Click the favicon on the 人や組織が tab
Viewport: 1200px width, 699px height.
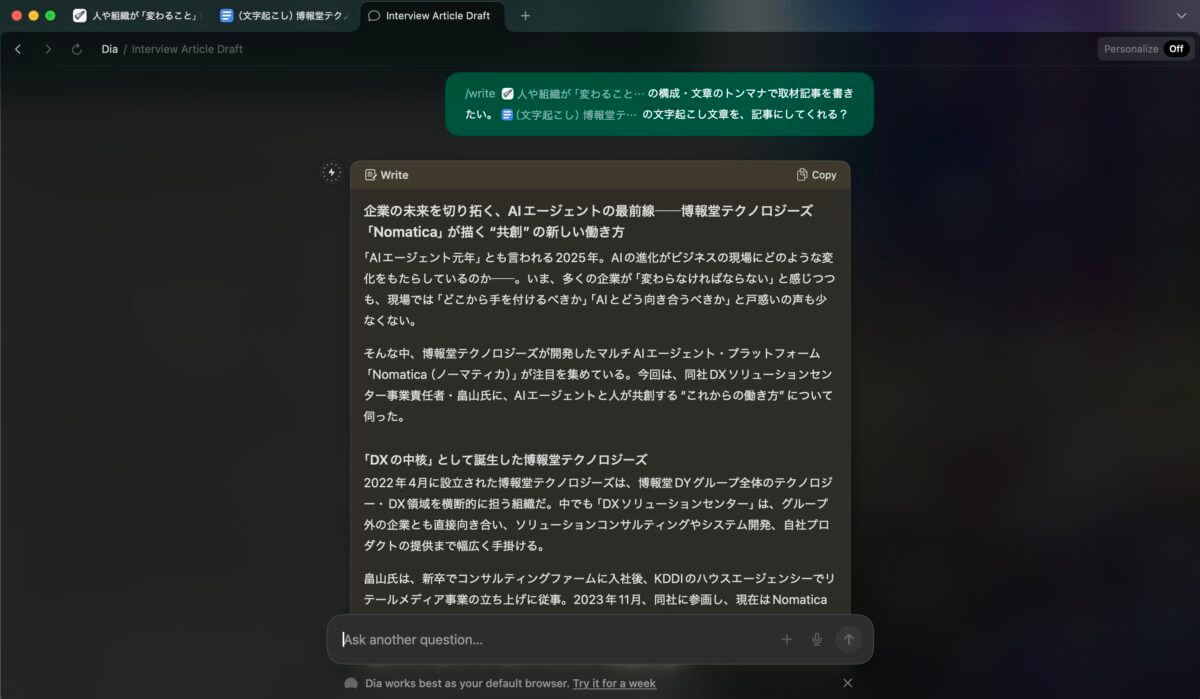[x=80, y=16]
